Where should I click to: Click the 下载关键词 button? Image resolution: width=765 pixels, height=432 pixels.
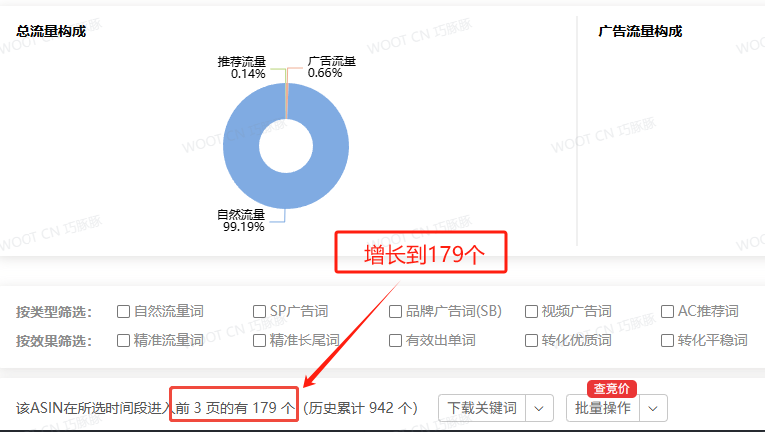[x=482, y=408]
